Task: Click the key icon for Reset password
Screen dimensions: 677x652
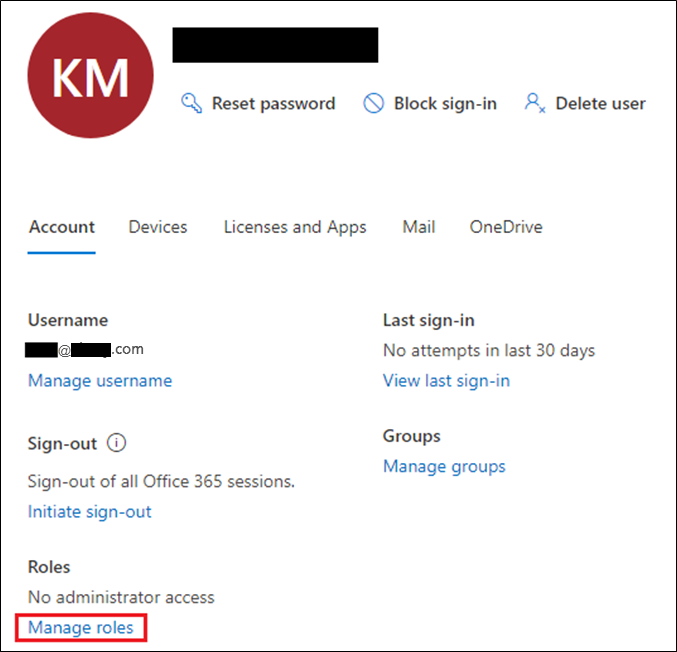Action: pyautogui.click(x=192, y=103)
